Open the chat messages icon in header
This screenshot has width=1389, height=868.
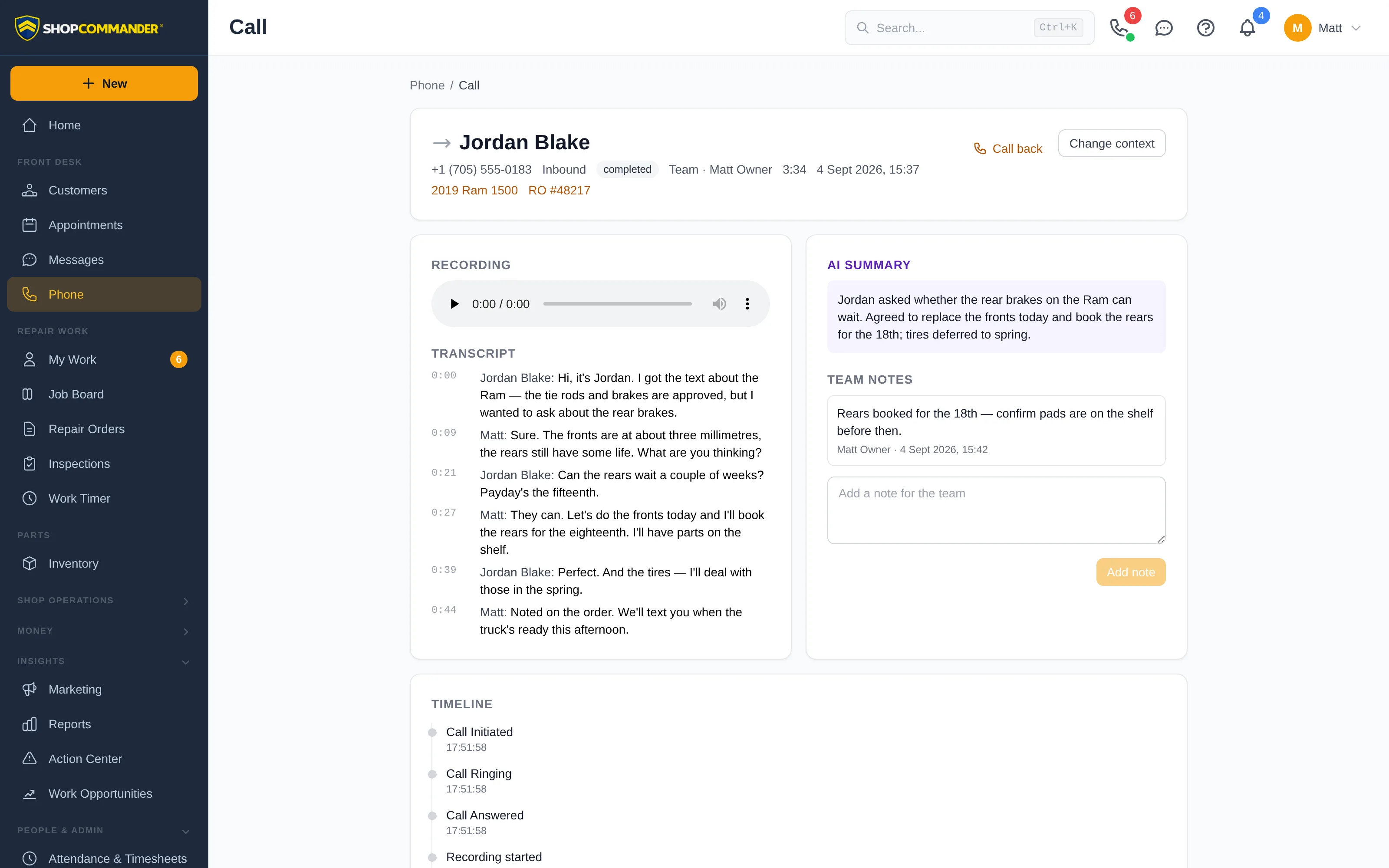coord(1163,27)
